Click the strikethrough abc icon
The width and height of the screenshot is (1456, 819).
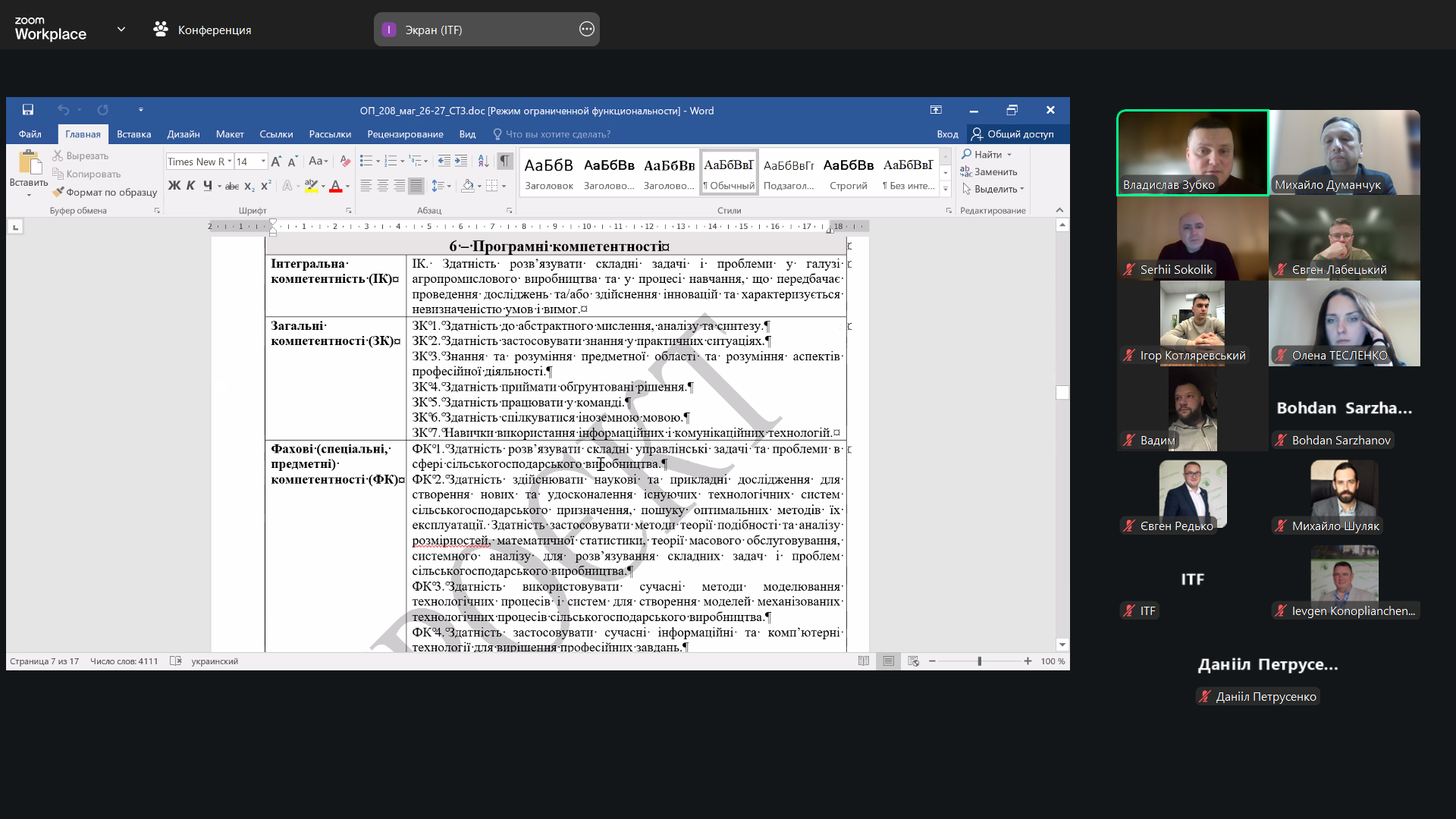coord(232,186)
